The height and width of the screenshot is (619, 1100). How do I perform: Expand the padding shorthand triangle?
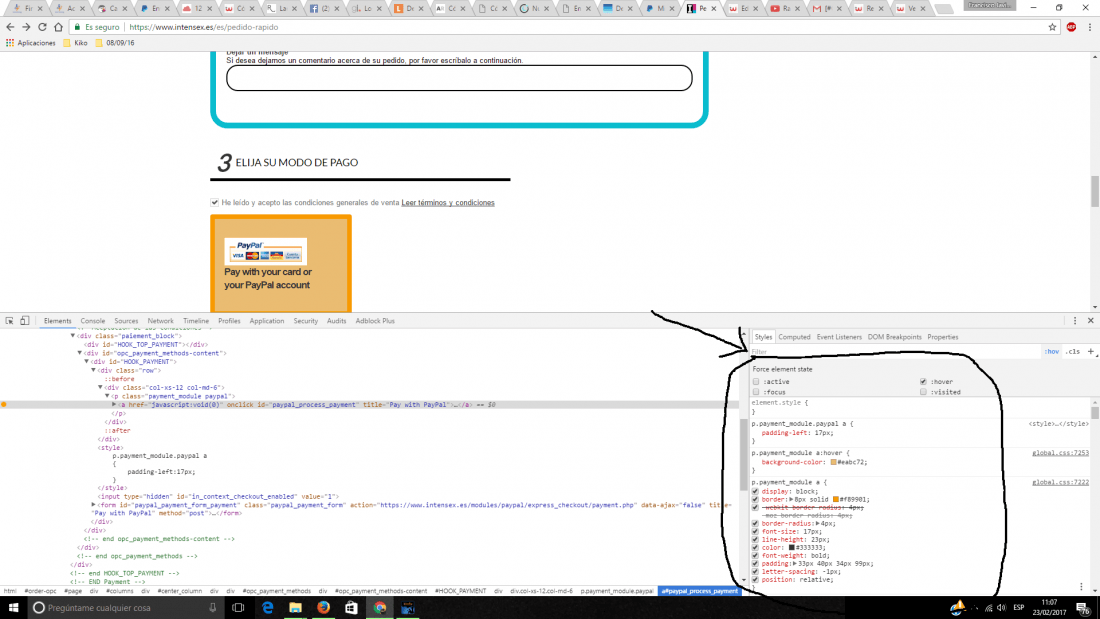click(x=795, y=564)
